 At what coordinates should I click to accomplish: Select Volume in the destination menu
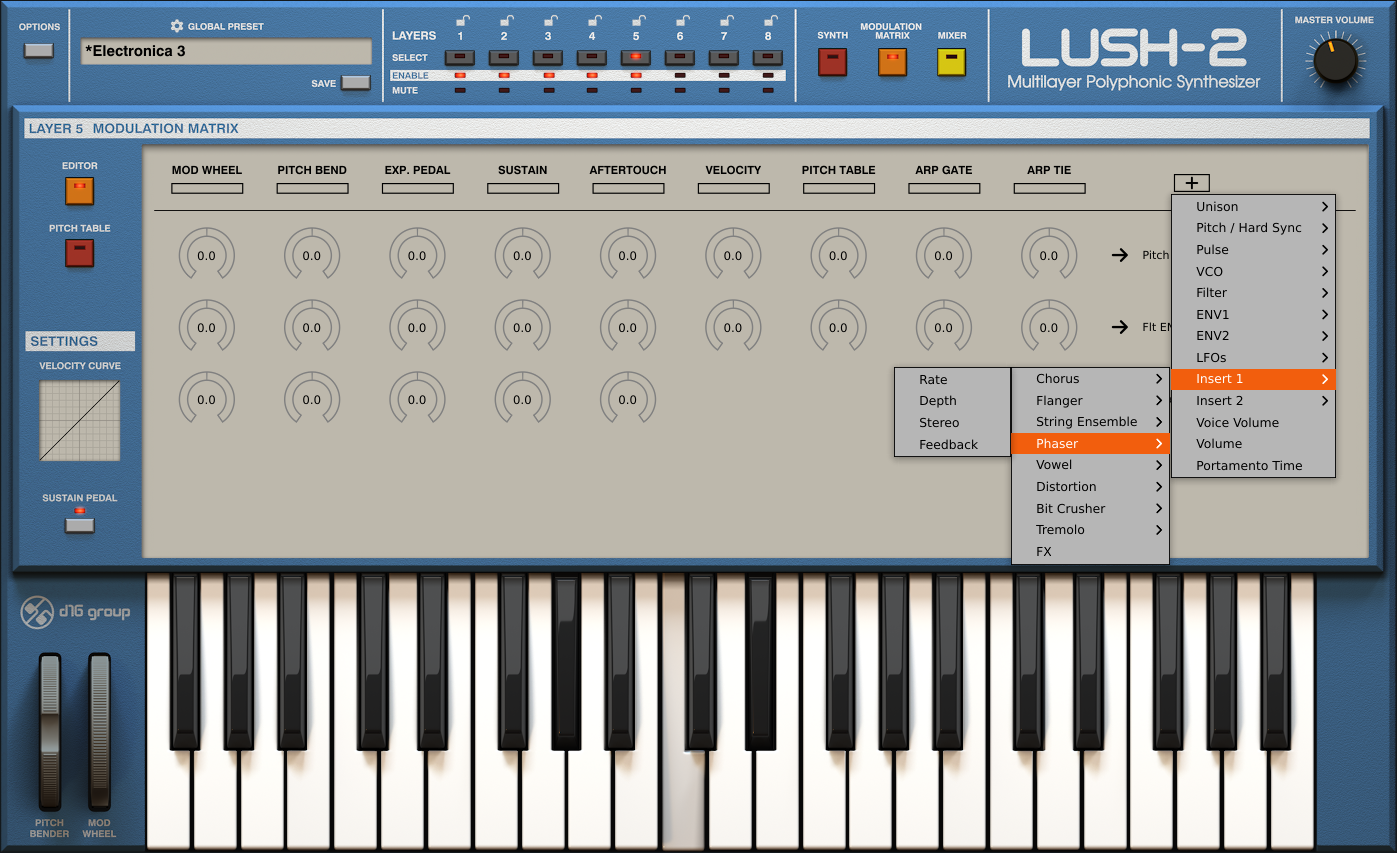[1253, 444]
